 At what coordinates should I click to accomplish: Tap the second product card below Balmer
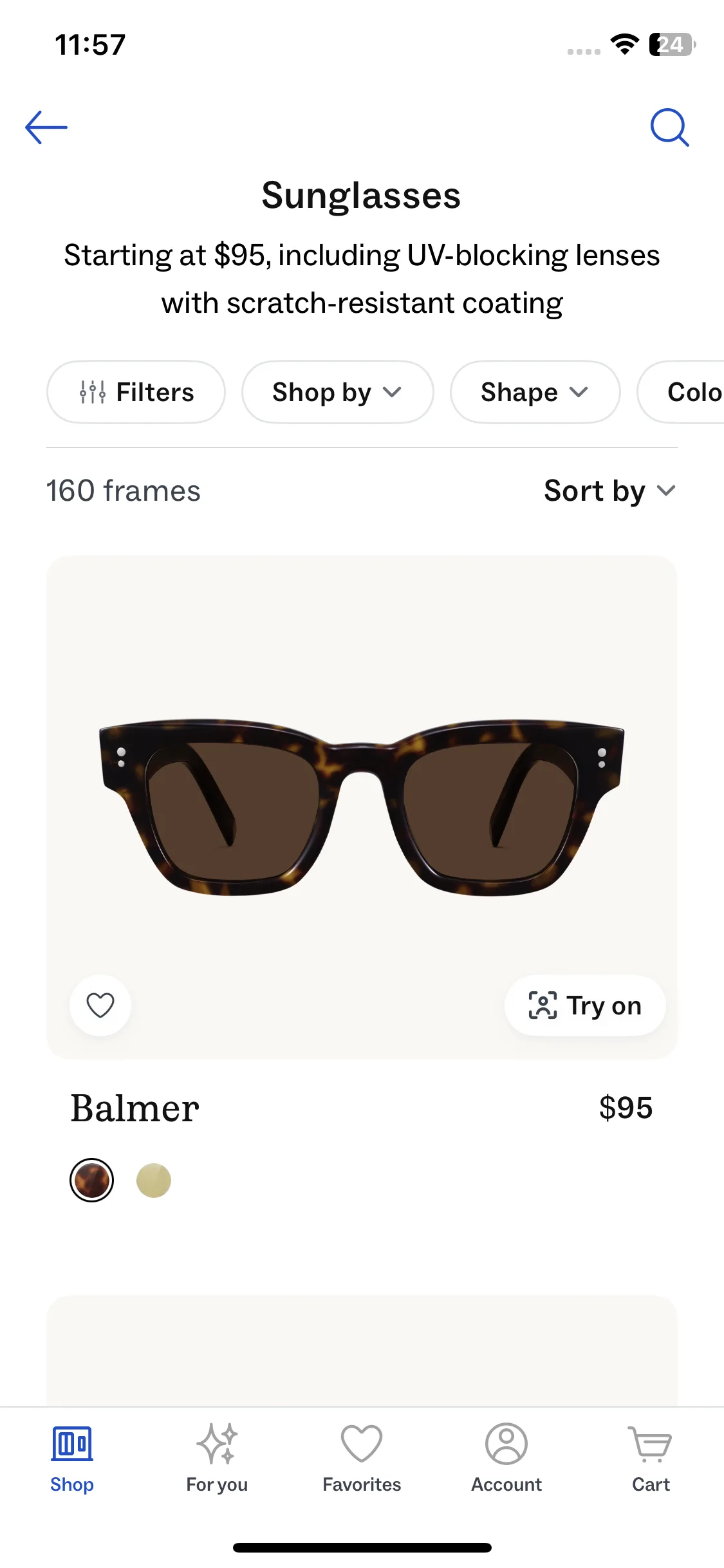362,1350
